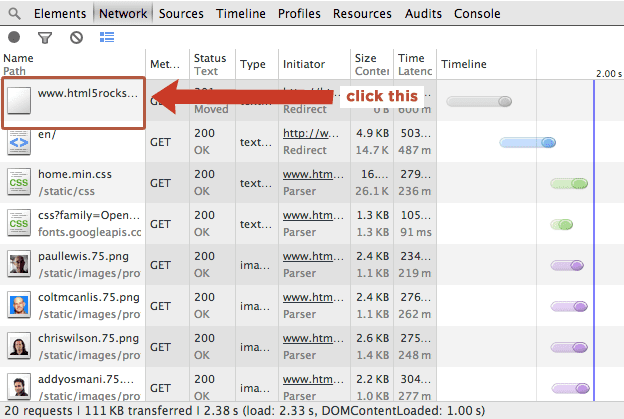Image resolution: width=624 pixels, height=419 pixels.
Task: Toggle large request rows view
Action: [107, 37]
